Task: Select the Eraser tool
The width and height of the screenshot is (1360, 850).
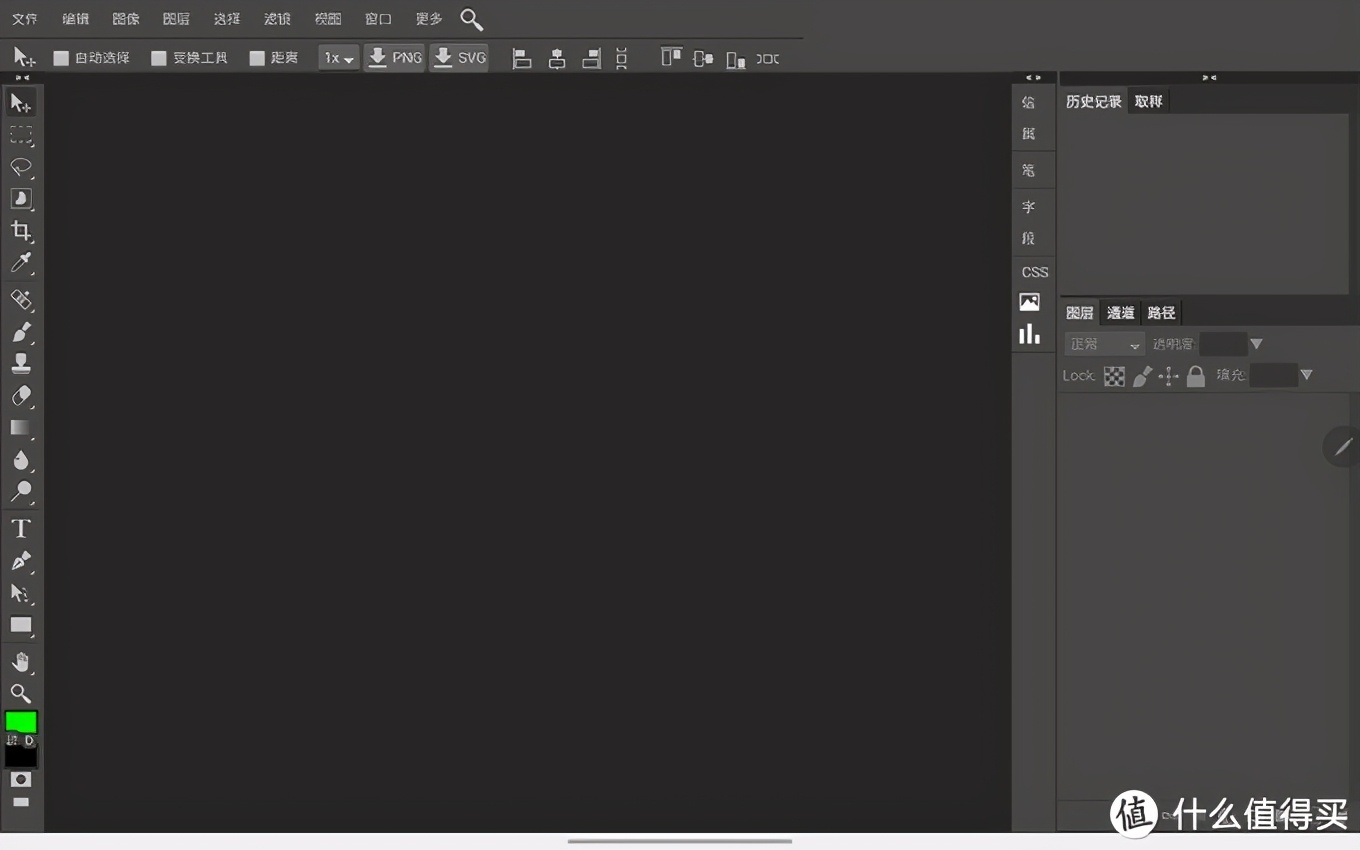Action: [21, 396]
